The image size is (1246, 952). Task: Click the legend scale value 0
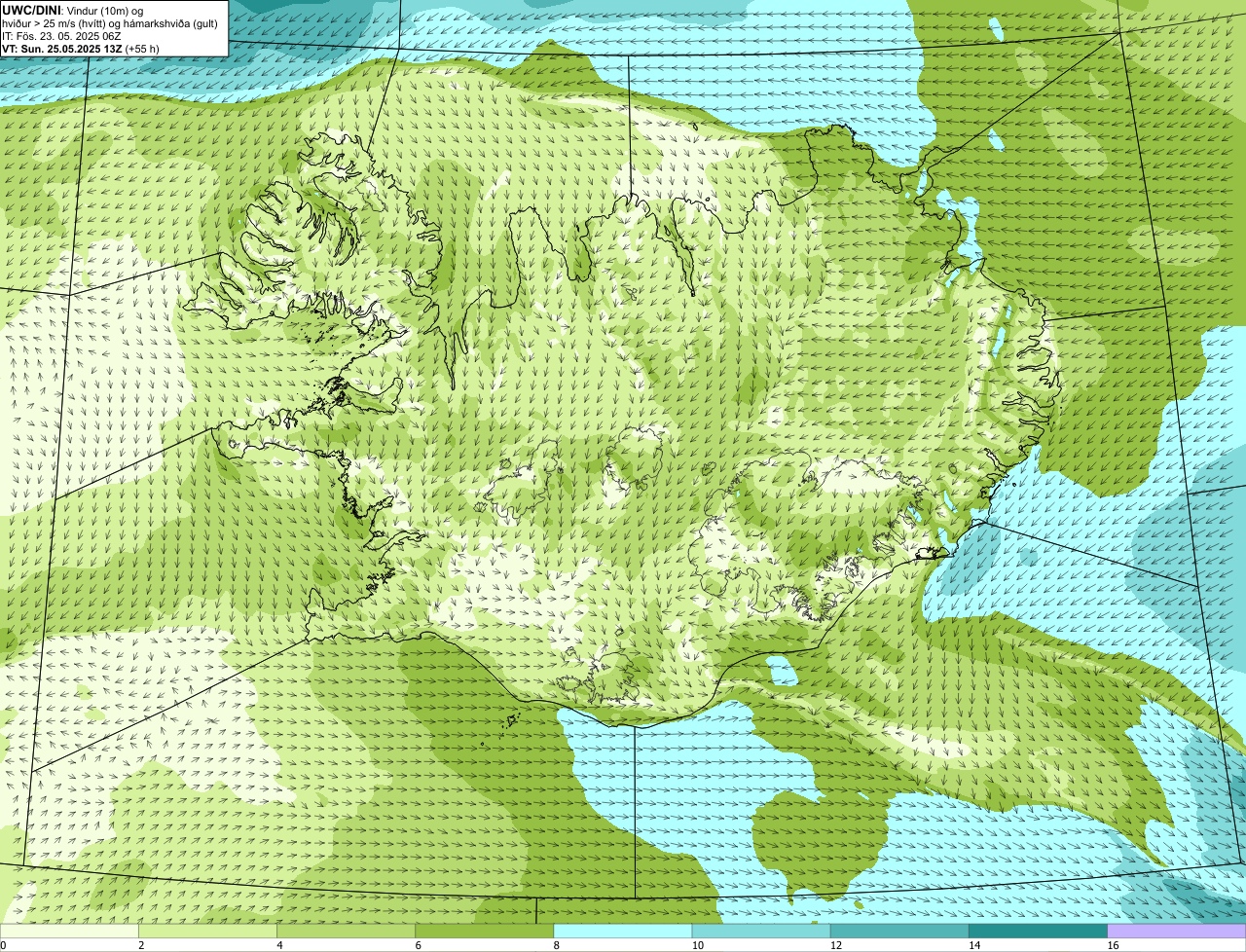point(4,945)
